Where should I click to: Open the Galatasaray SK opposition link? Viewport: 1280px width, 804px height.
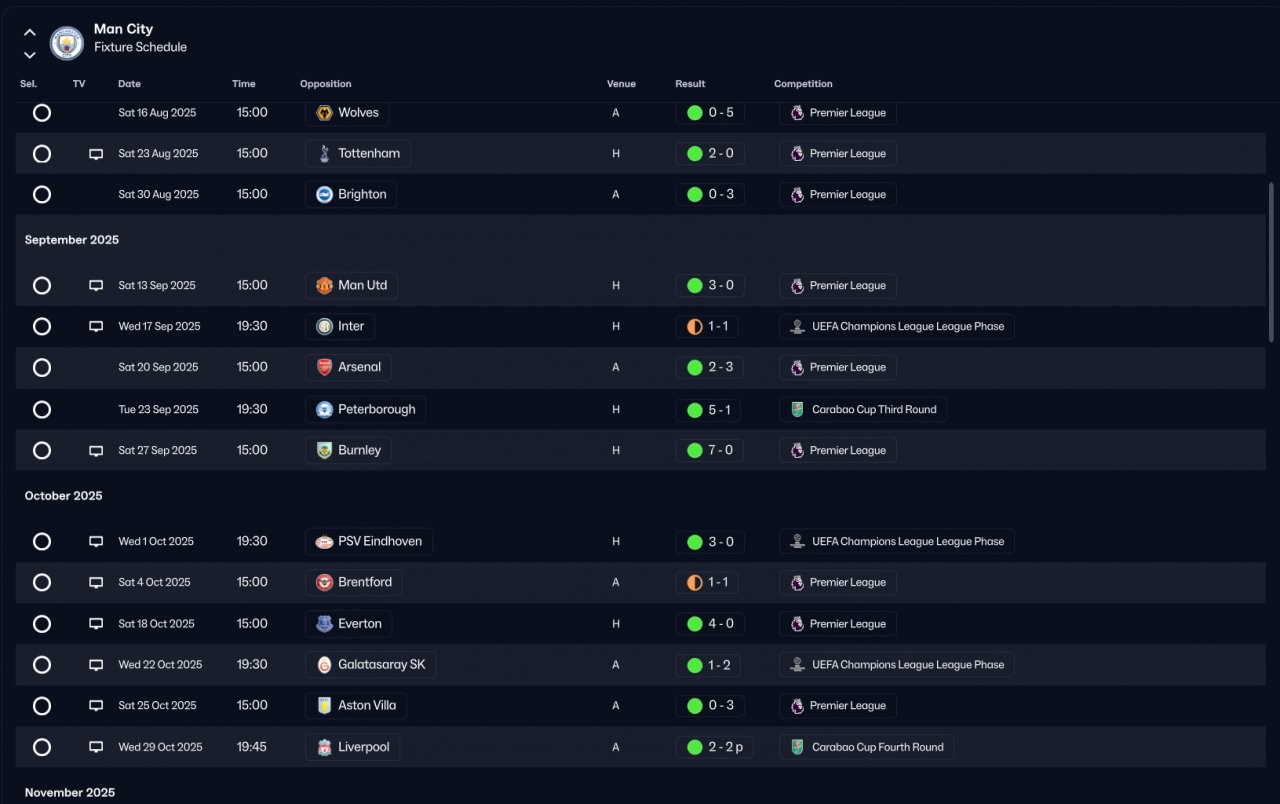tap(371, 665)
